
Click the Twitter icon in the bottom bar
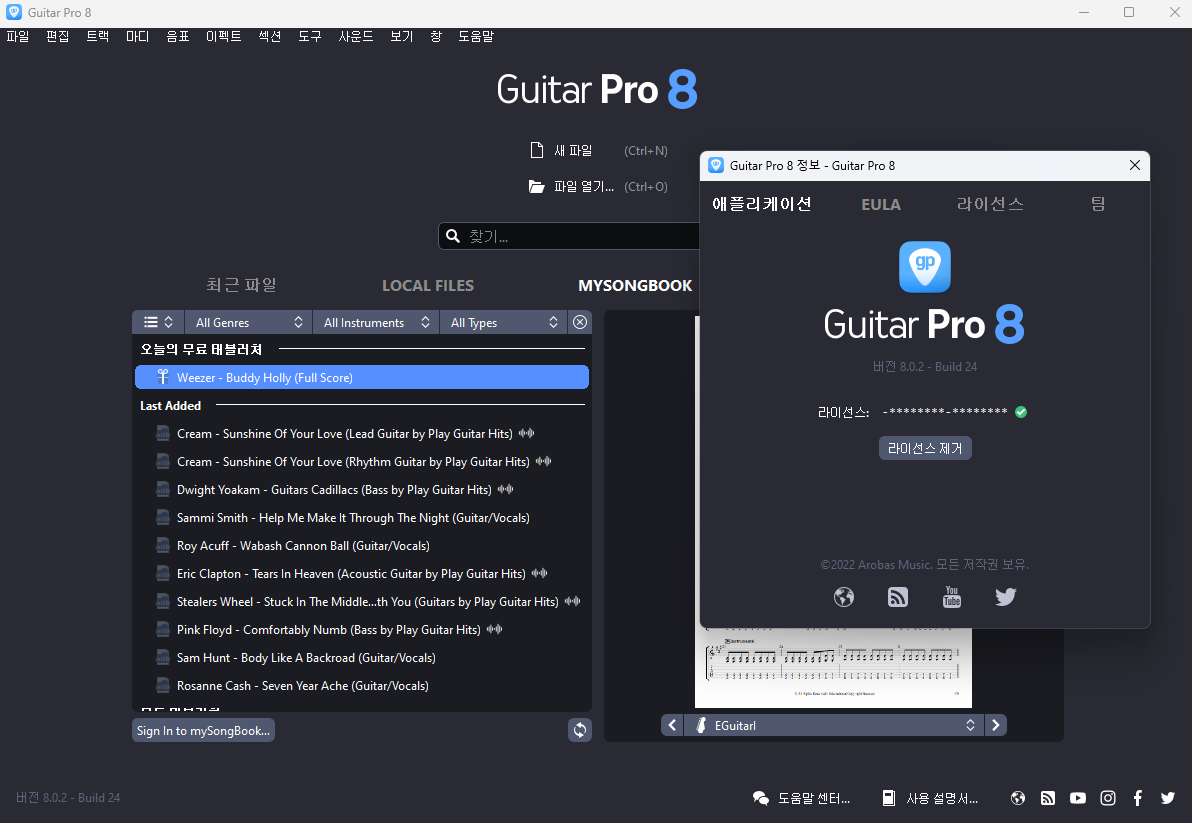click(x=1168, y=798)
